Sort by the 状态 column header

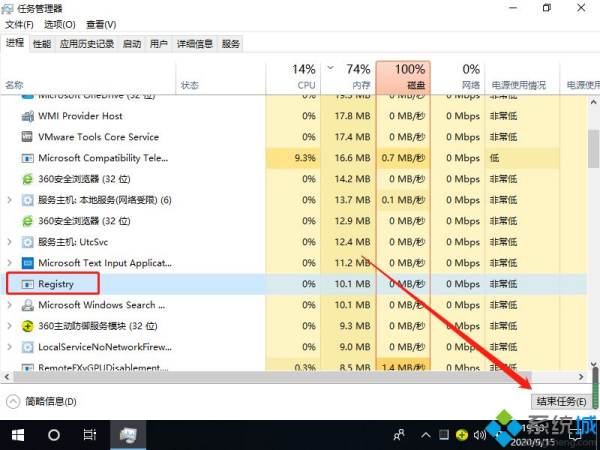221,77
